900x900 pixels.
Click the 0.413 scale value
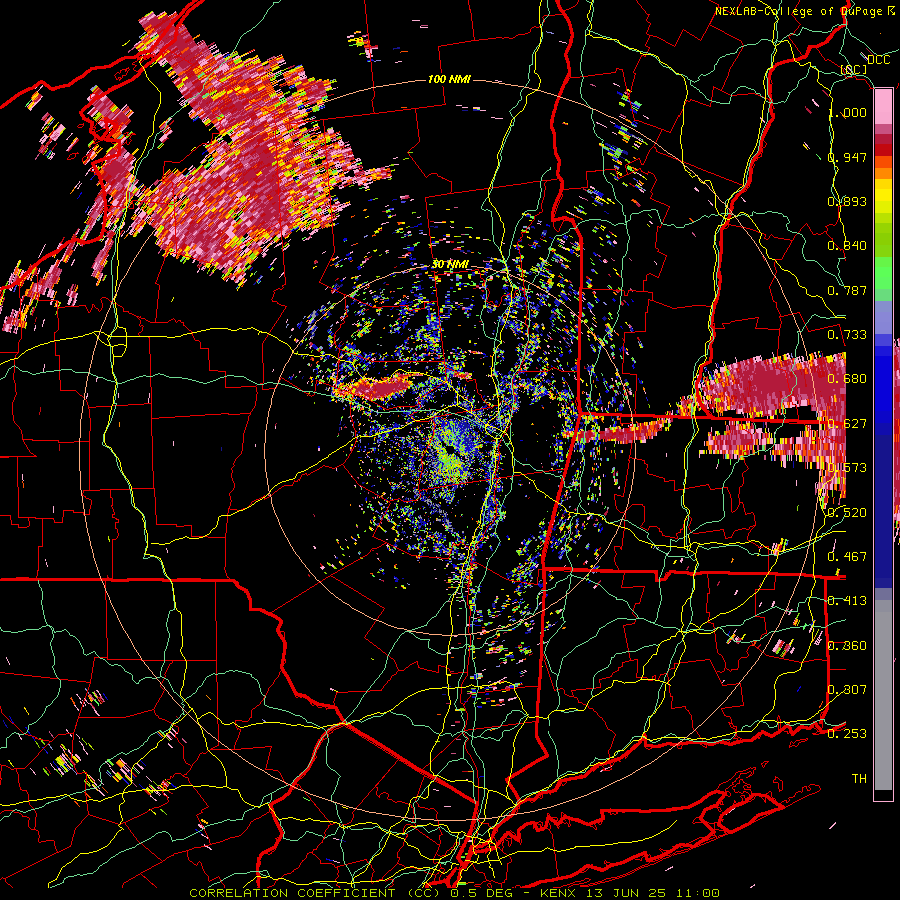coord(847,601)
